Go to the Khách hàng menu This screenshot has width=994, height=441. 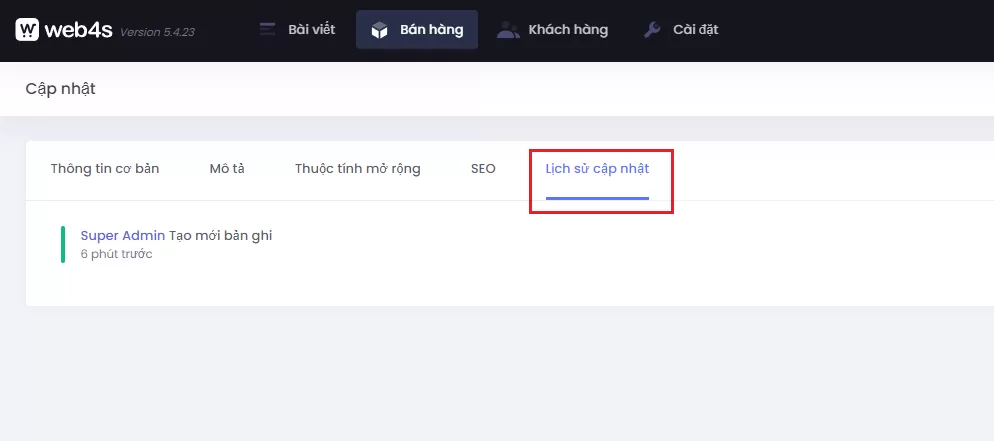tap(569, 30)
